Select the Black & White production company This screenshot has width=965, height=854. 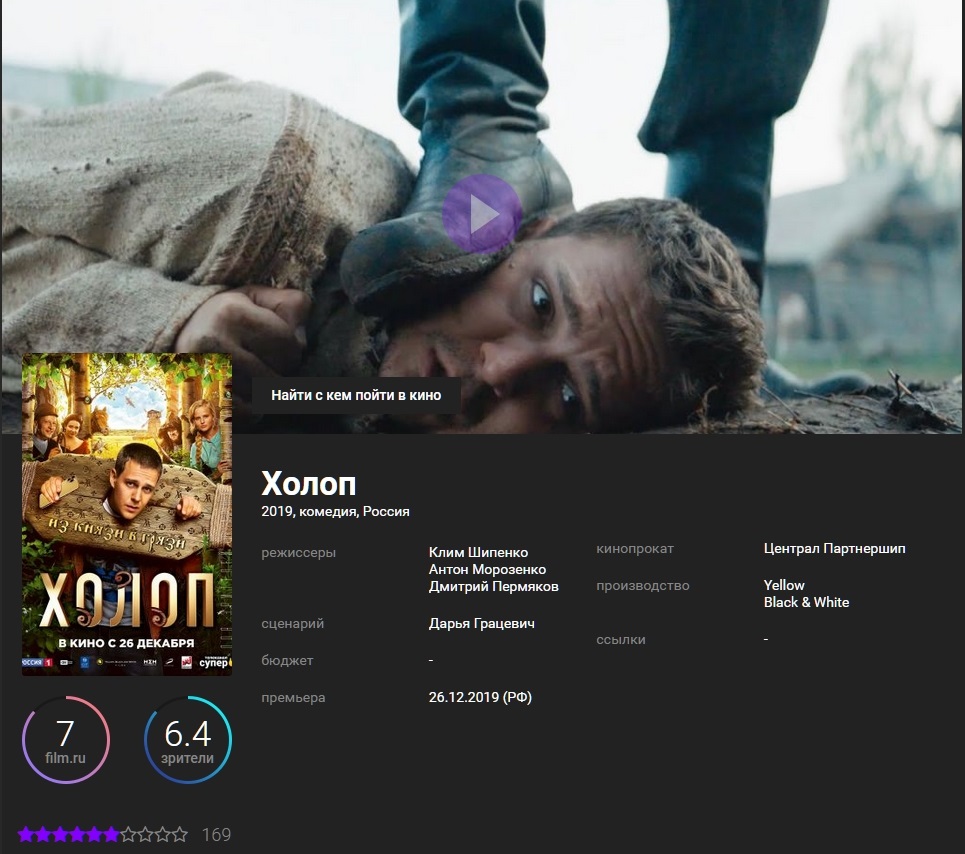click(806, 602)
